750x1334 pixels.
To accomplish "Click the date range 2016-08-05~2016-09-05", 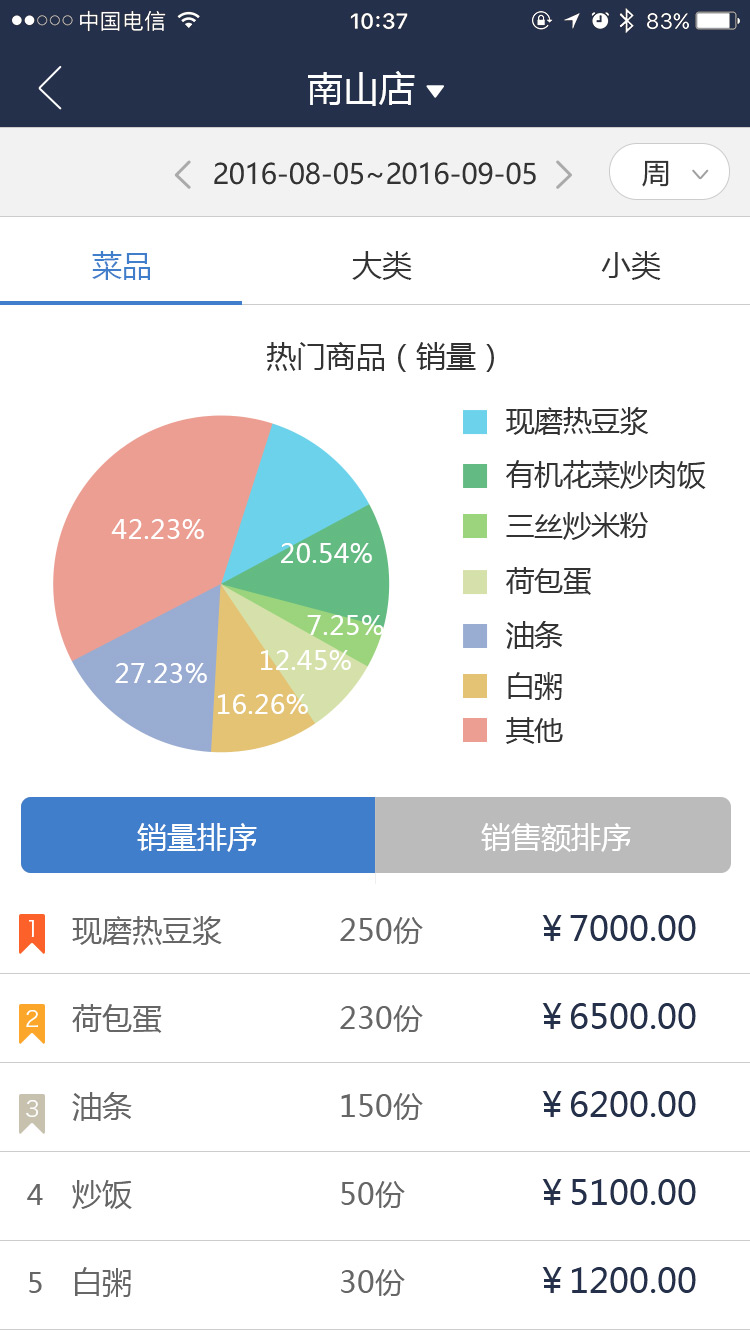I will 374,175.
